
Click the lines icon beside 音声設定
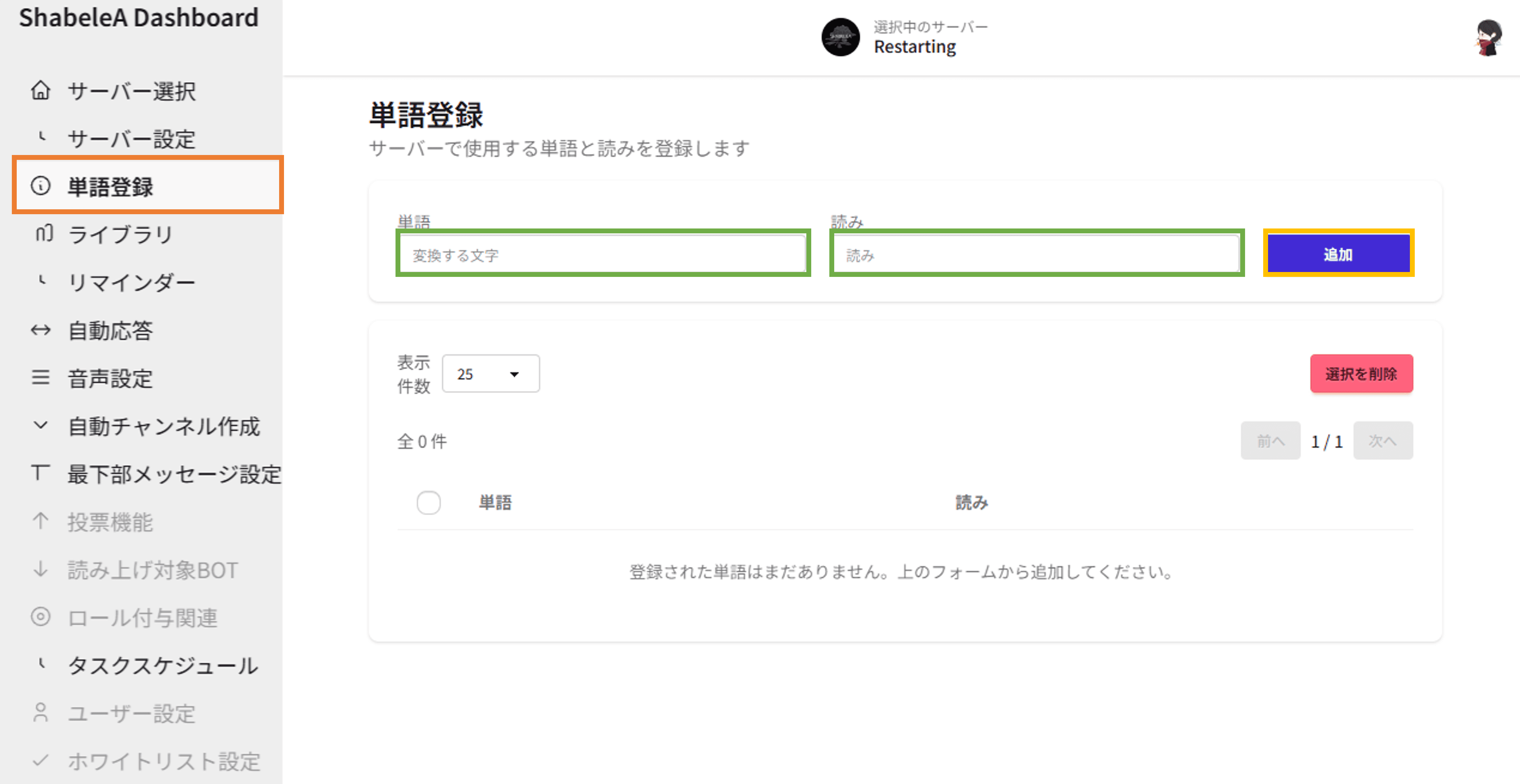tap(40, 378)
